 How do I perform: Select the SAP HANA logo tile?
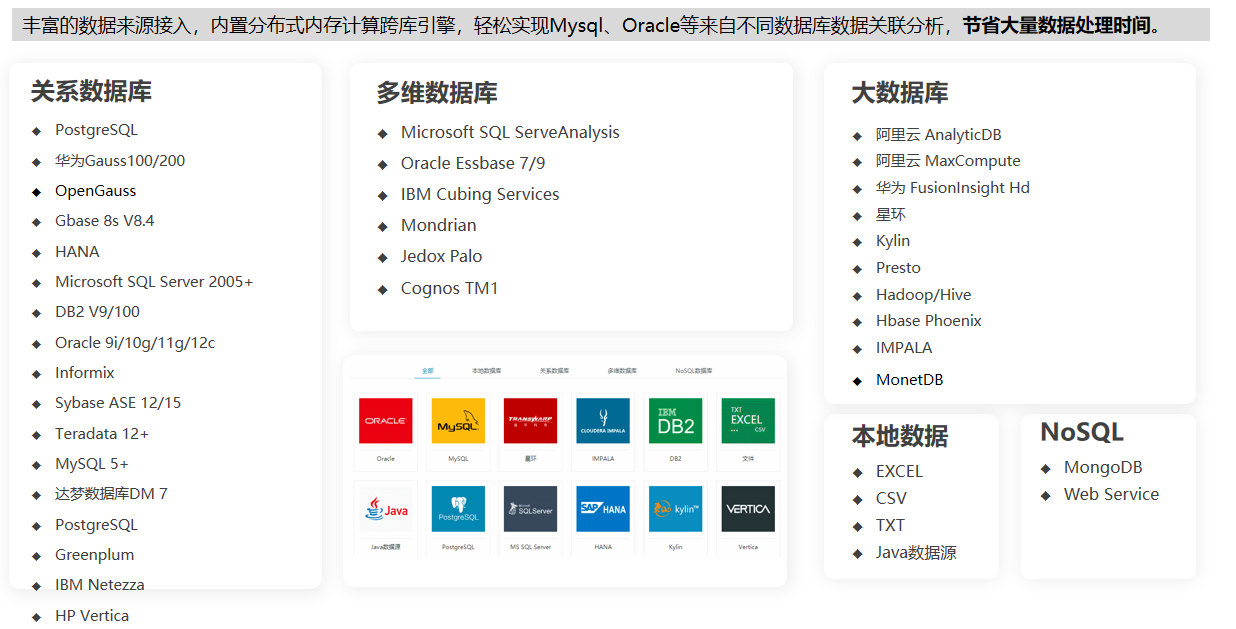coord(603,509)
